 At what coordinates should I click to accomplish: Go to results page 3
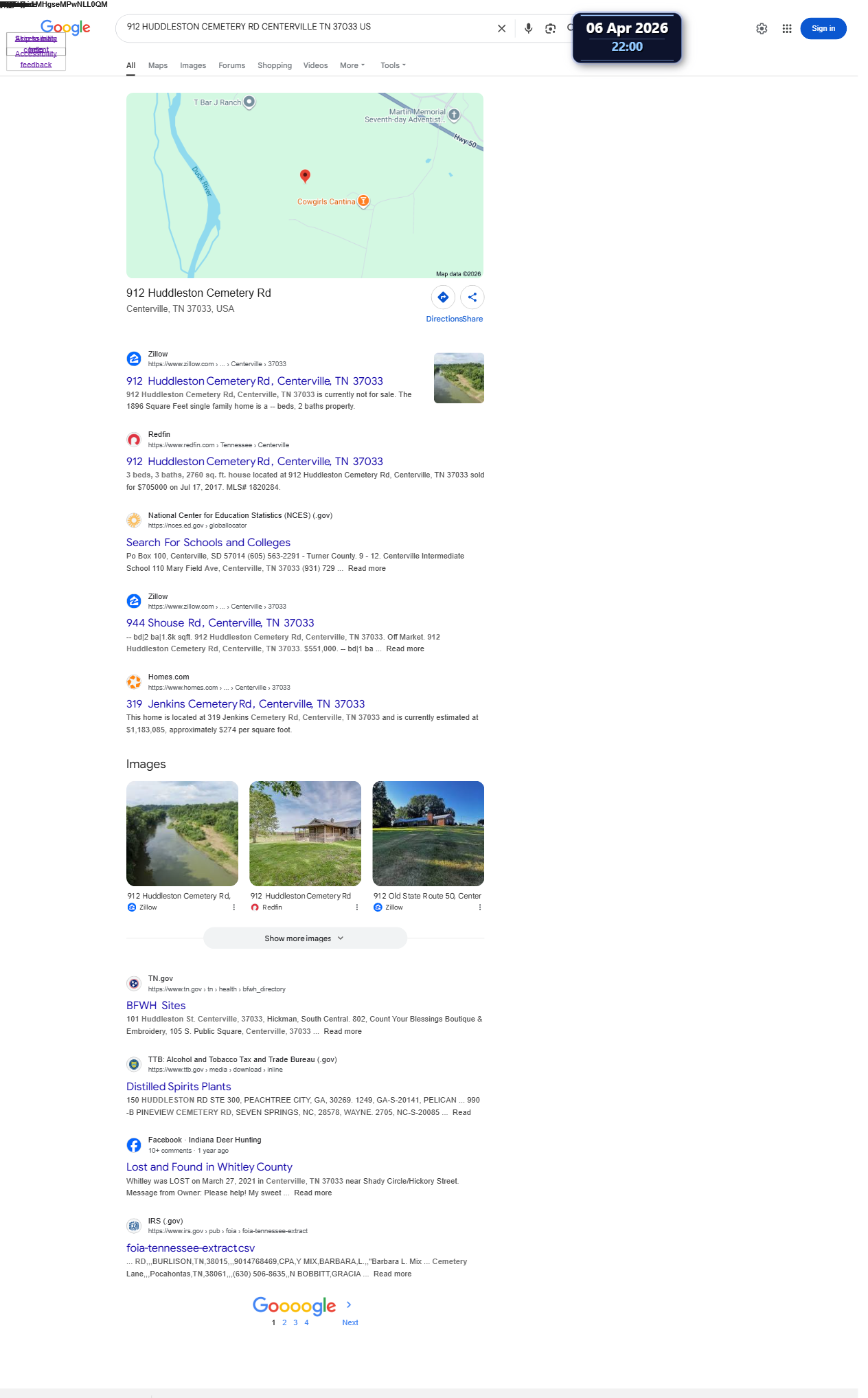[x=295, y=1322]
